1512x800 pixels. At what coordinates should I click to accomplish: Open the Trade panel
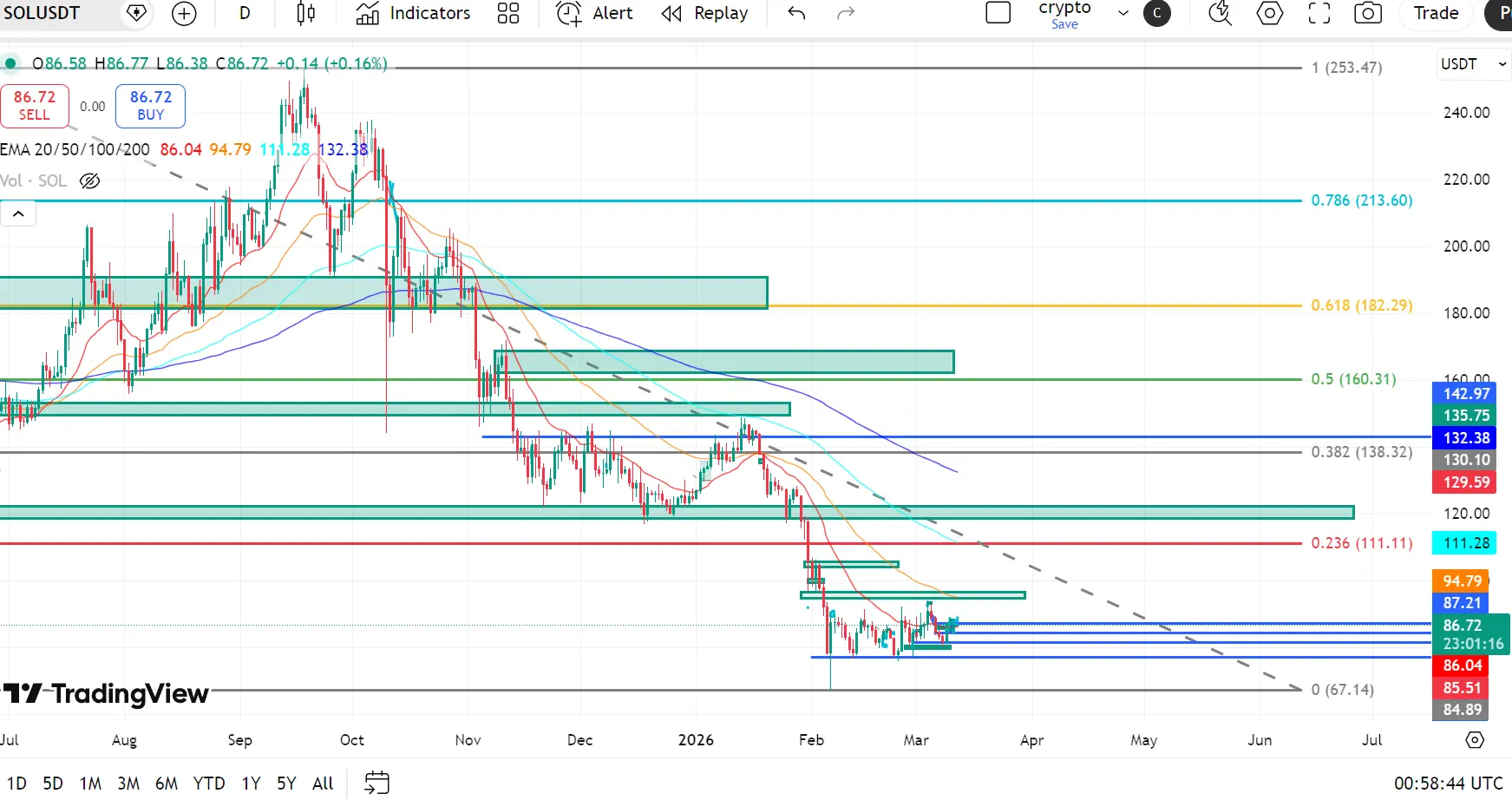point(1437,13)
